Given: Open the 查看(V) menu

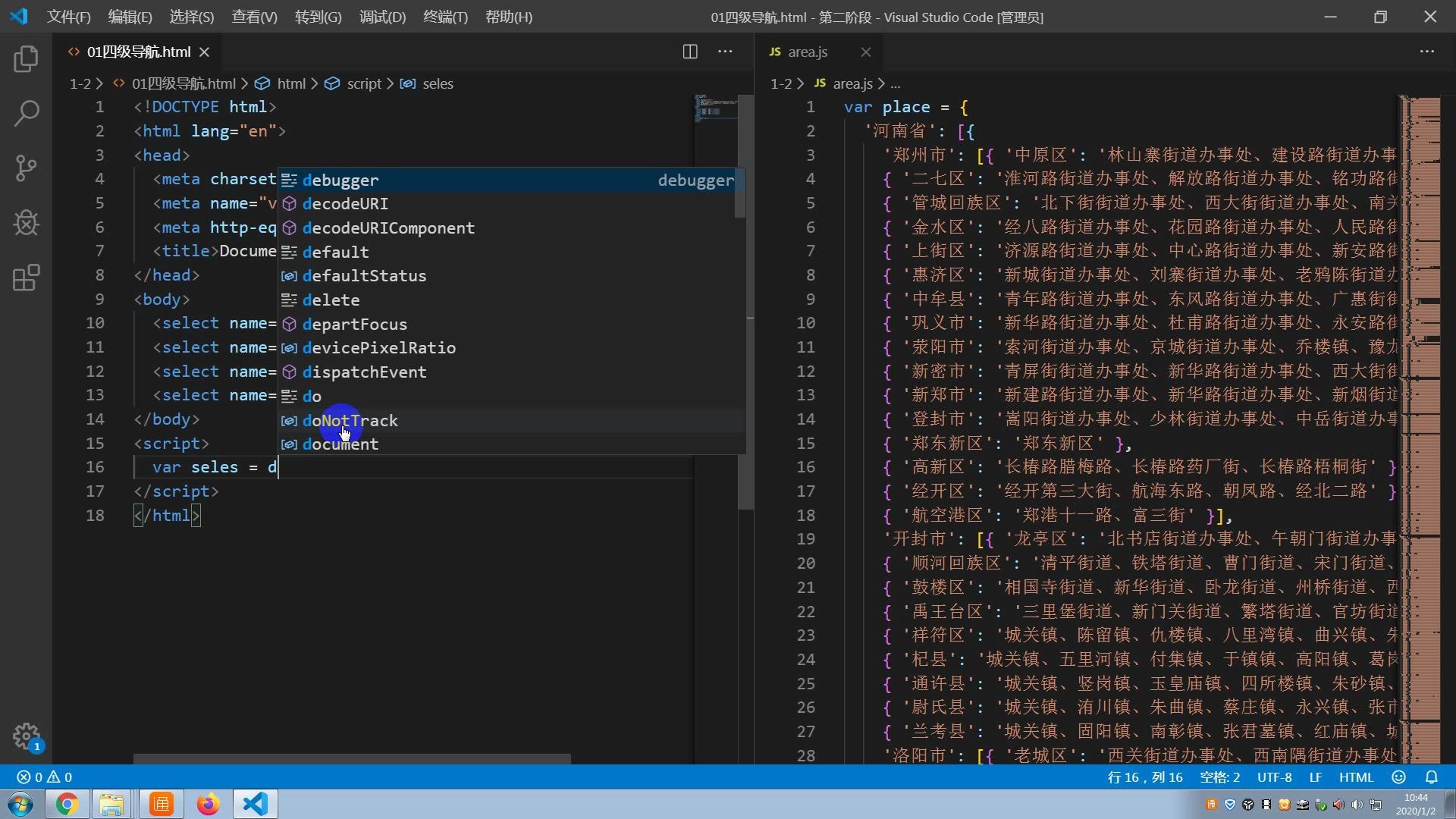Looking at the screenshot, I should pyautogui.click(x=254, y=17).
